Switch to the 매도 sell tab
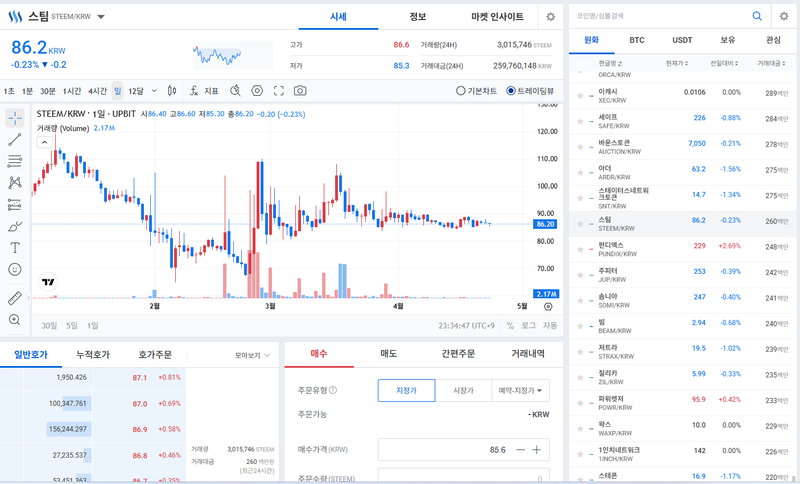This screenshot has width=800, height=484. coord(388,354)
